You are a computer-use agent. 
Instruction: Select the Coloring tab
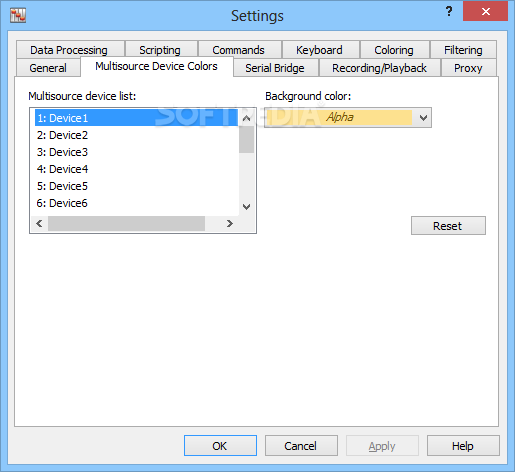(x=395, y=50)
